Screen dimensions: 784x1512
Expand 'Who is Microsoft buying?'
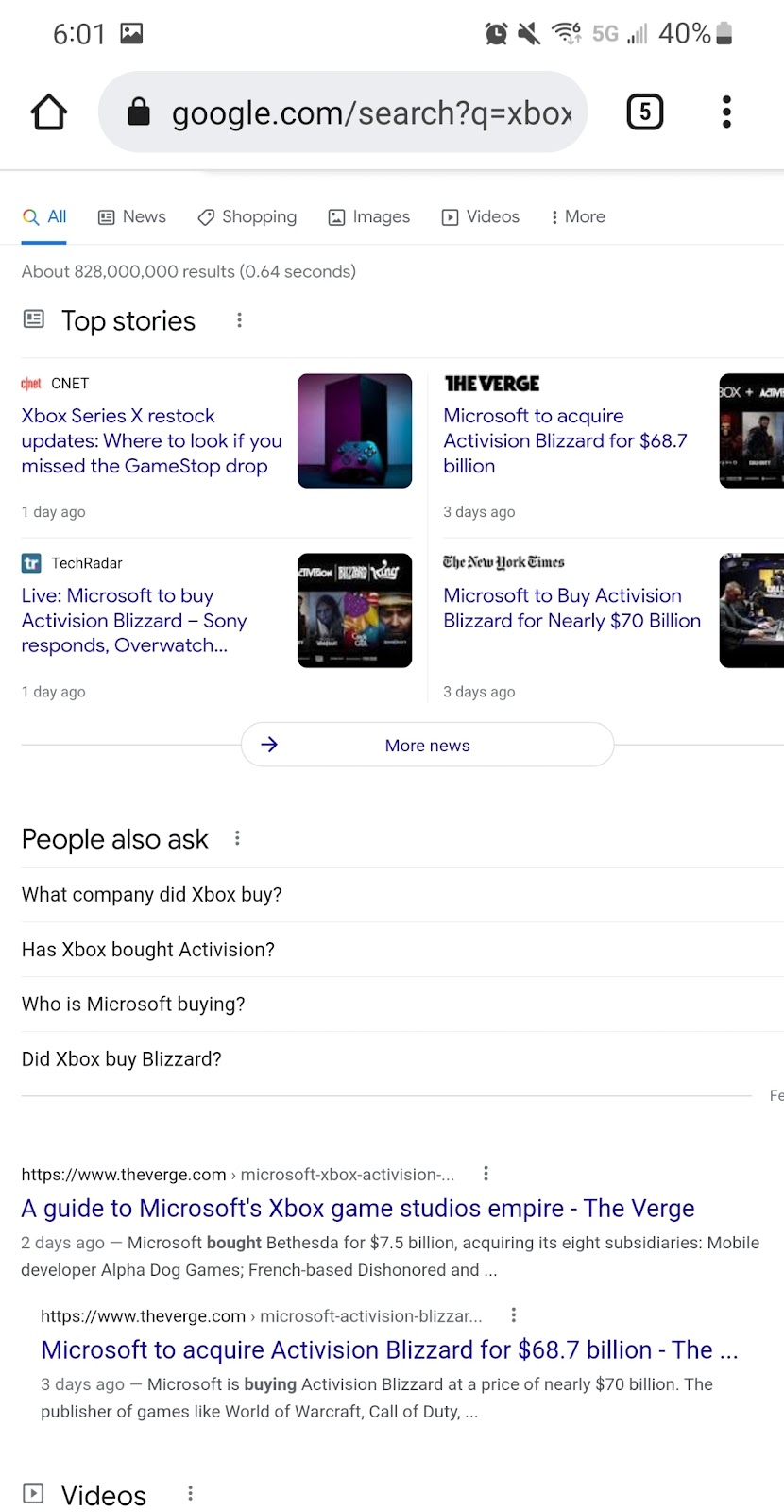(x=402, y=1004)
